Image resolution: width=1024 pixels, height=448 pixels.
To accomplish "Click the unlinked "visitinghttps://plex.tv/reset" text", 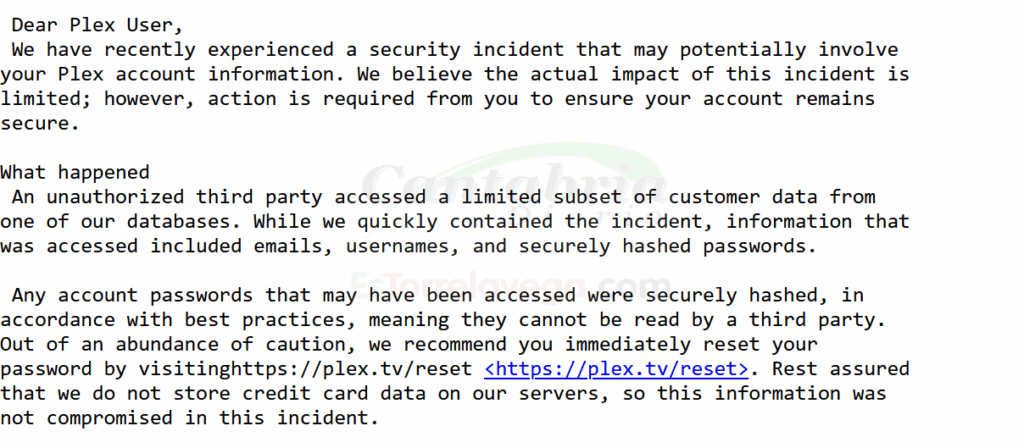I will [x=309, y=369].
